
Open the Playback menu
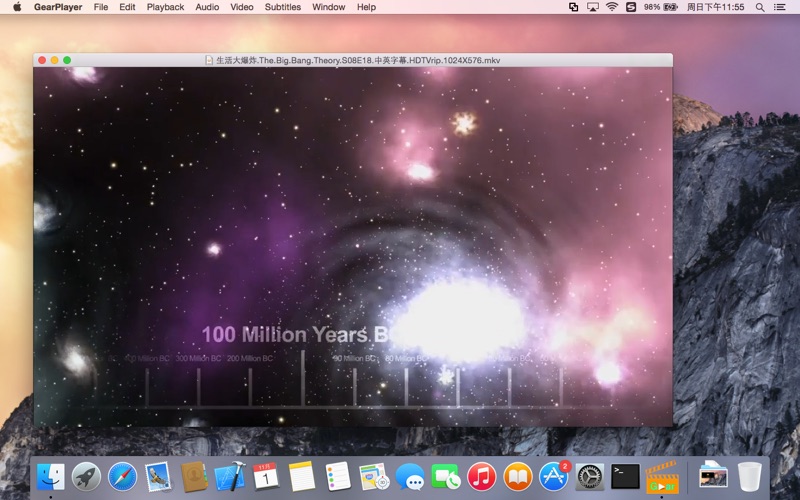pos(165,7)
